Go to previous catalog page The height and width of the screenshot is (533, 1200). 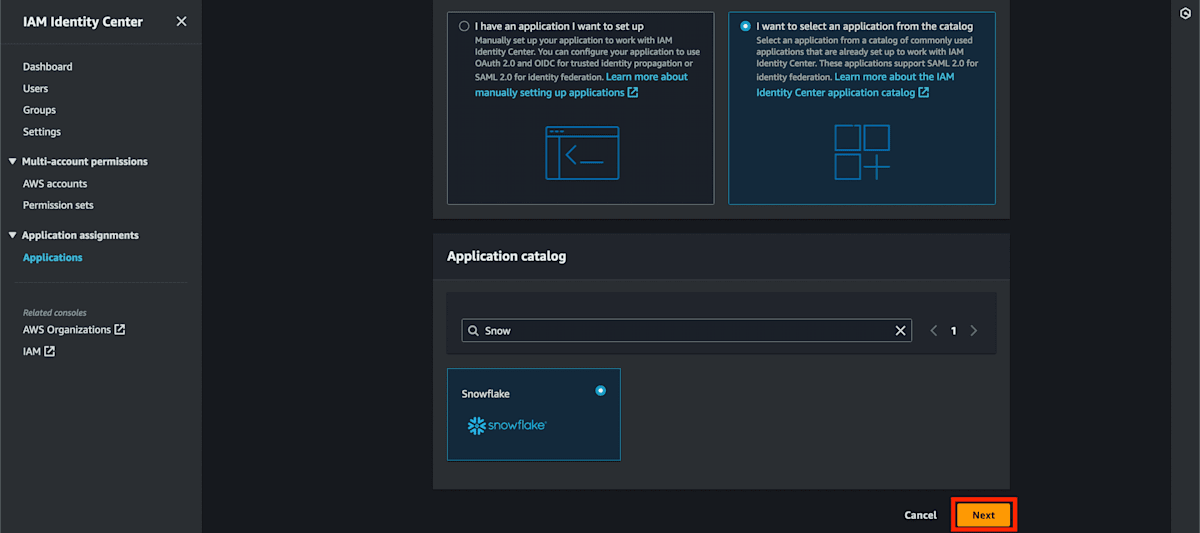[x=934, y=331]
